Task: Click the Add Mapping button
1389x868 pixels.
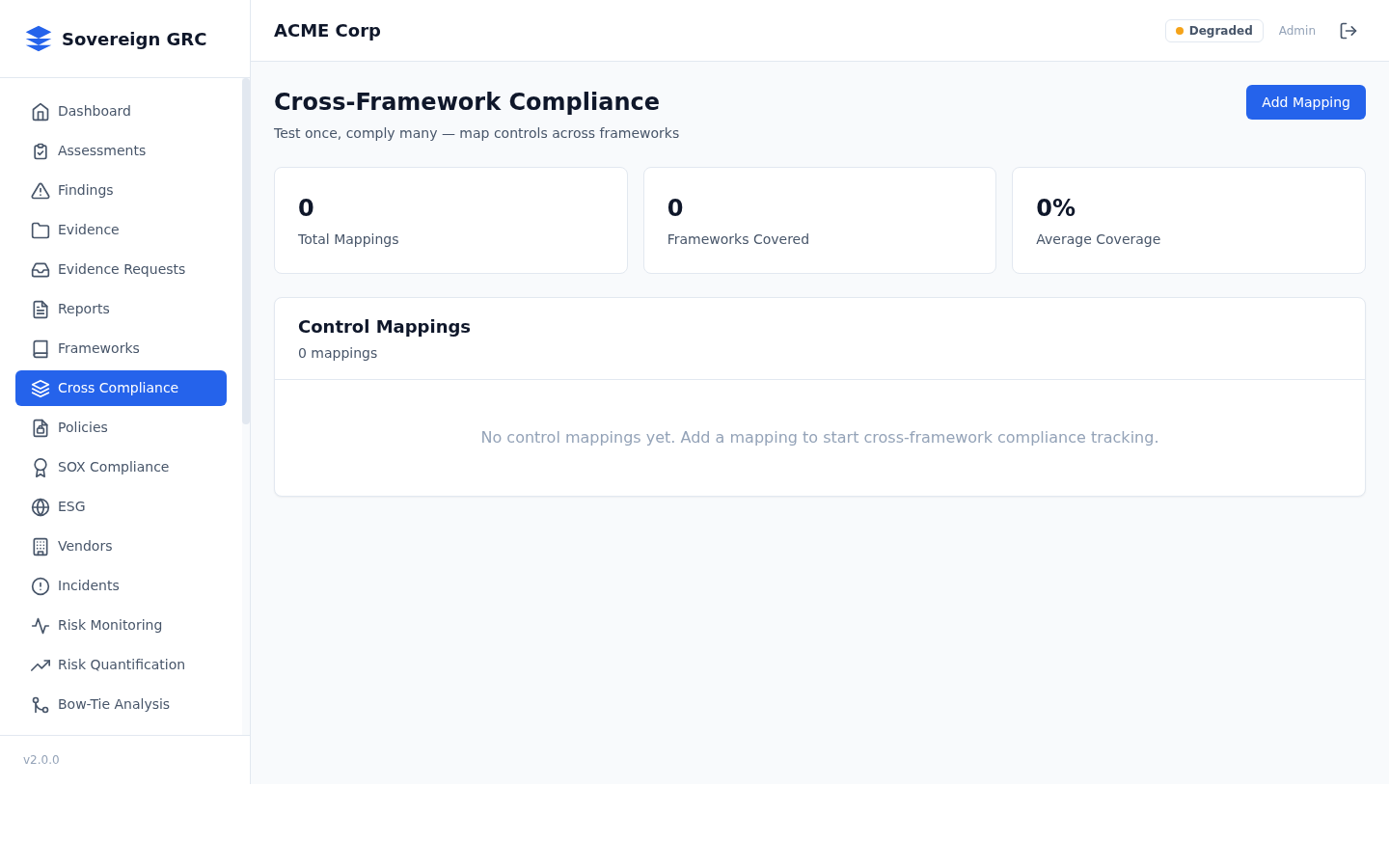Action: pos(1305,102)
